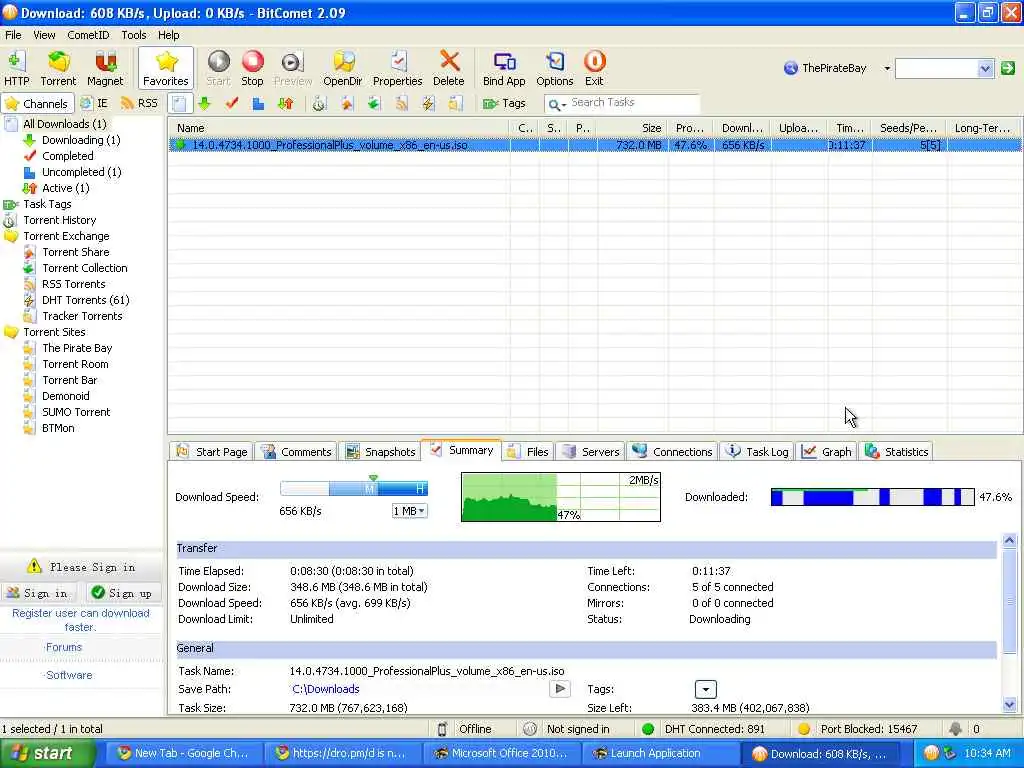Switch to the Connections tab
Image resolution: width=1024 pixels, height=768 pixels.
673,451
